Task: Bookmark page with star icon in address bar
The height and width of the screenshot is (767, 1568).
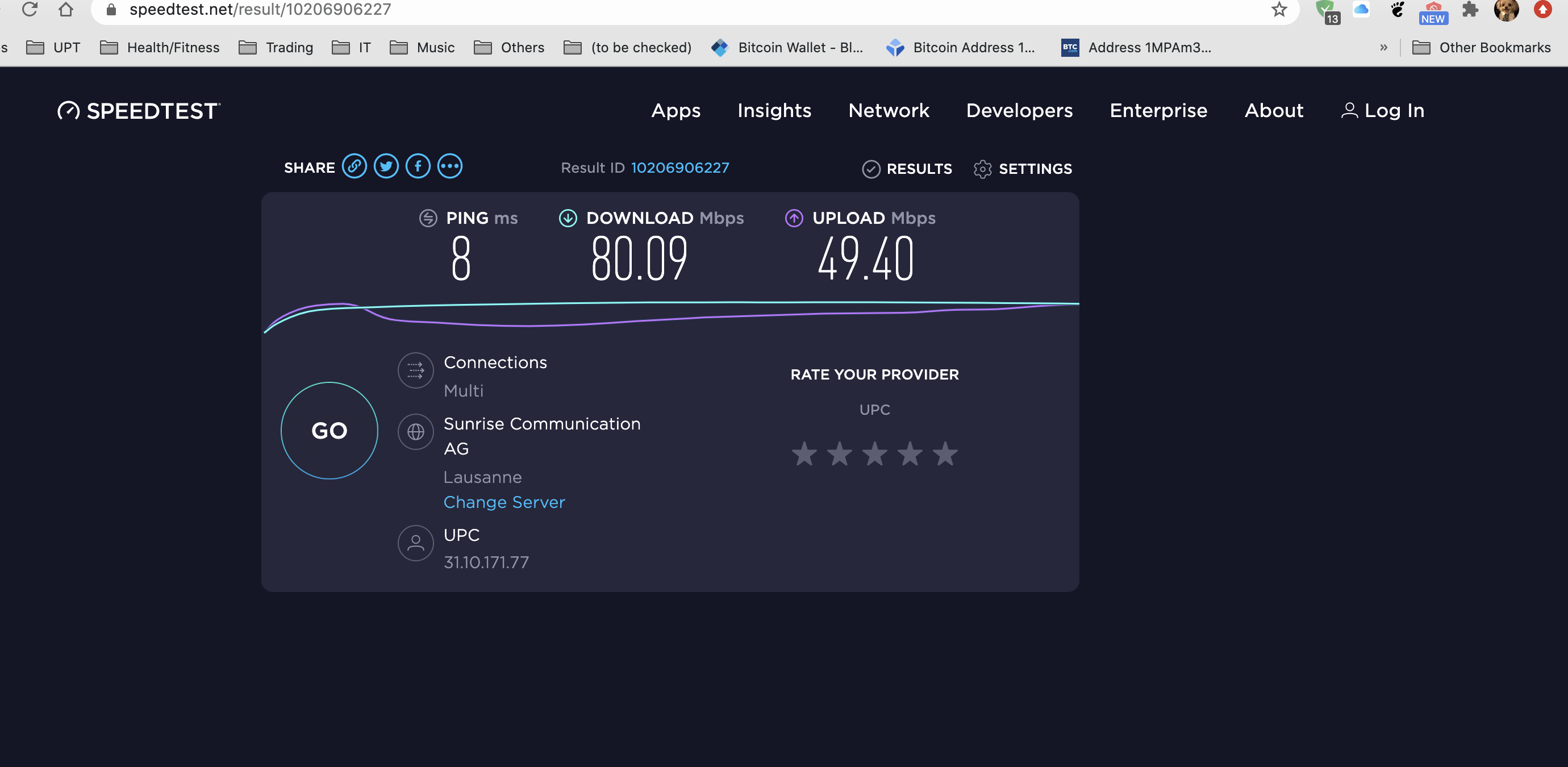Action: click(x=1278, y=10)
